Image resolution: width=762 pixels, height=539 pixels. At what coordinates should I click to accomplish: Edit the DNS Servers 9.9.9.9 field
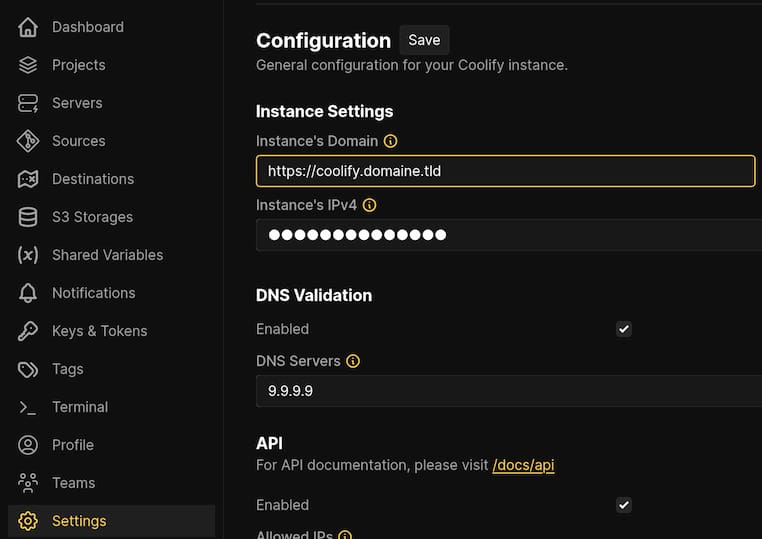coord(509,391)
